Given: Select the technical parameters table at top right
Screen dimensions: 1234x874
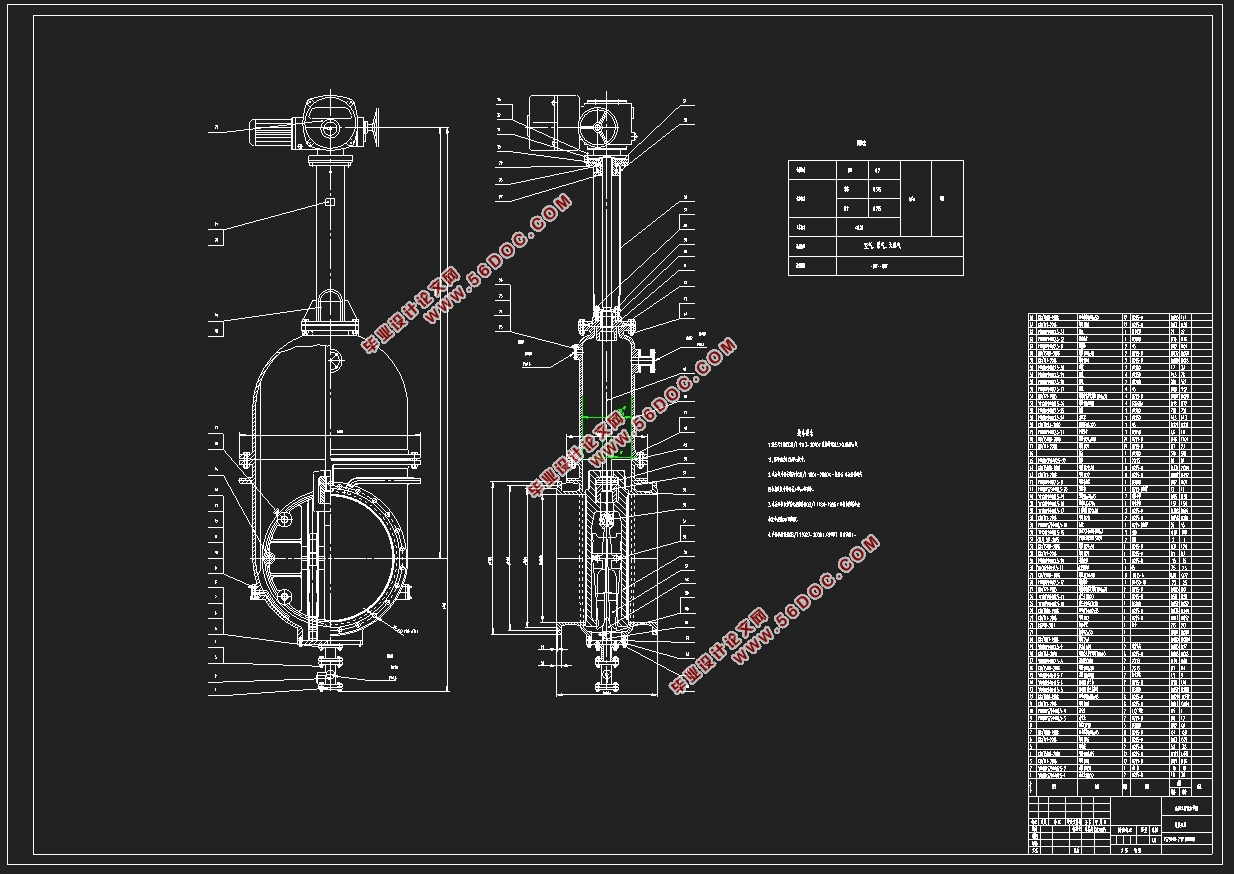Looking at the screenshot, I should [x=875, y=217].
